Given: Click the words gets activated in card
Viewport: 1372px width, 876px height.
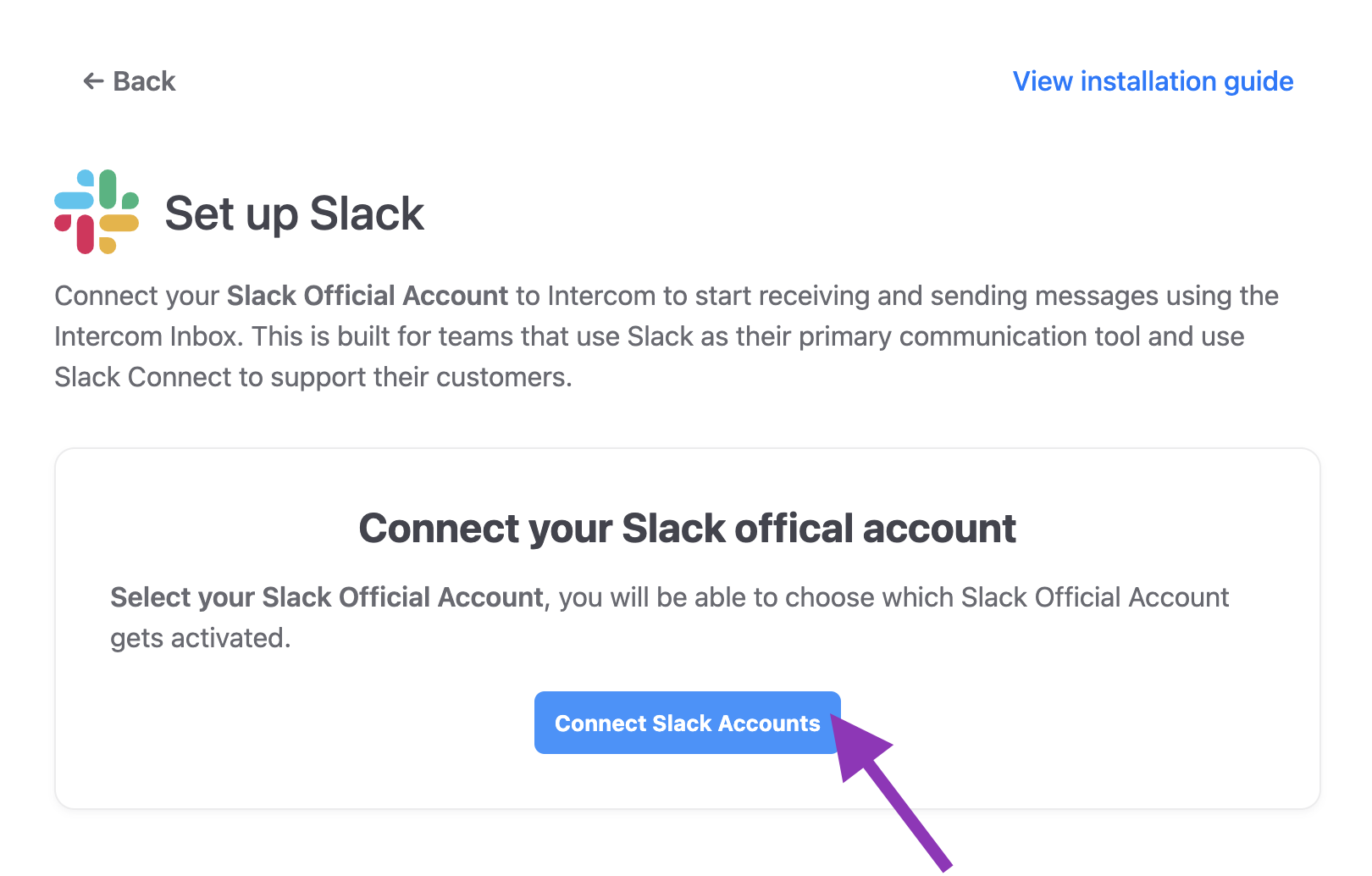Looking at the screenshot, I should 200,638.
